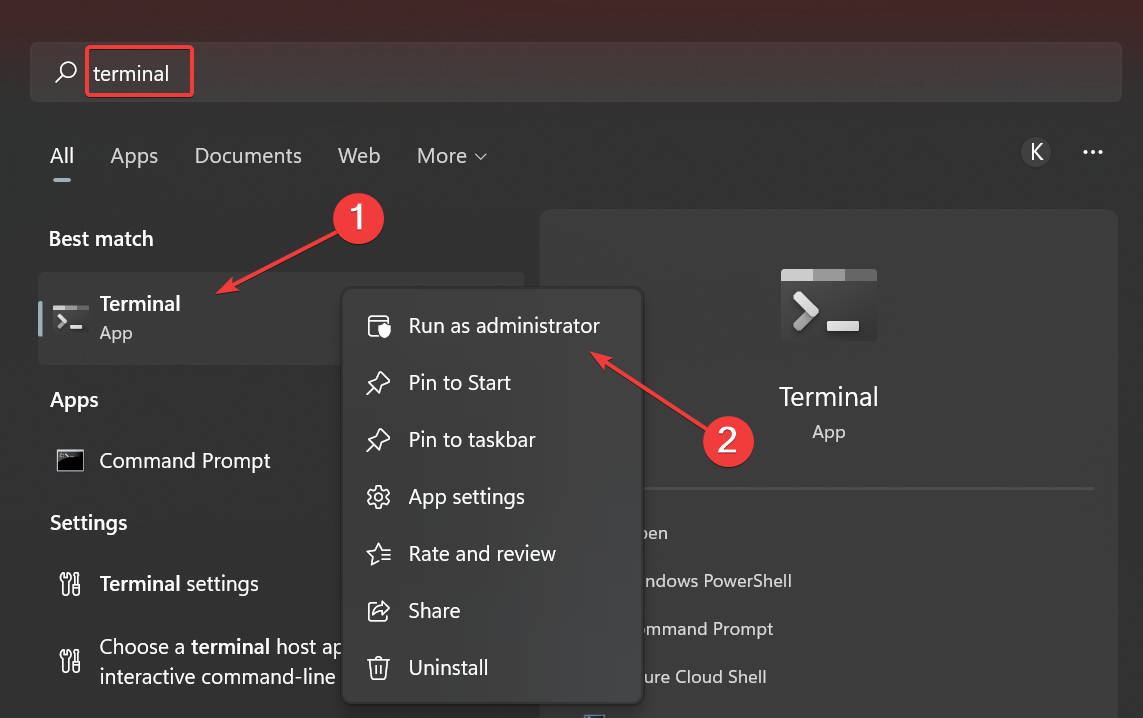Screen dimensions: 1143x718
Task: Click the star icon beside Rate and review
Action: 378,554
